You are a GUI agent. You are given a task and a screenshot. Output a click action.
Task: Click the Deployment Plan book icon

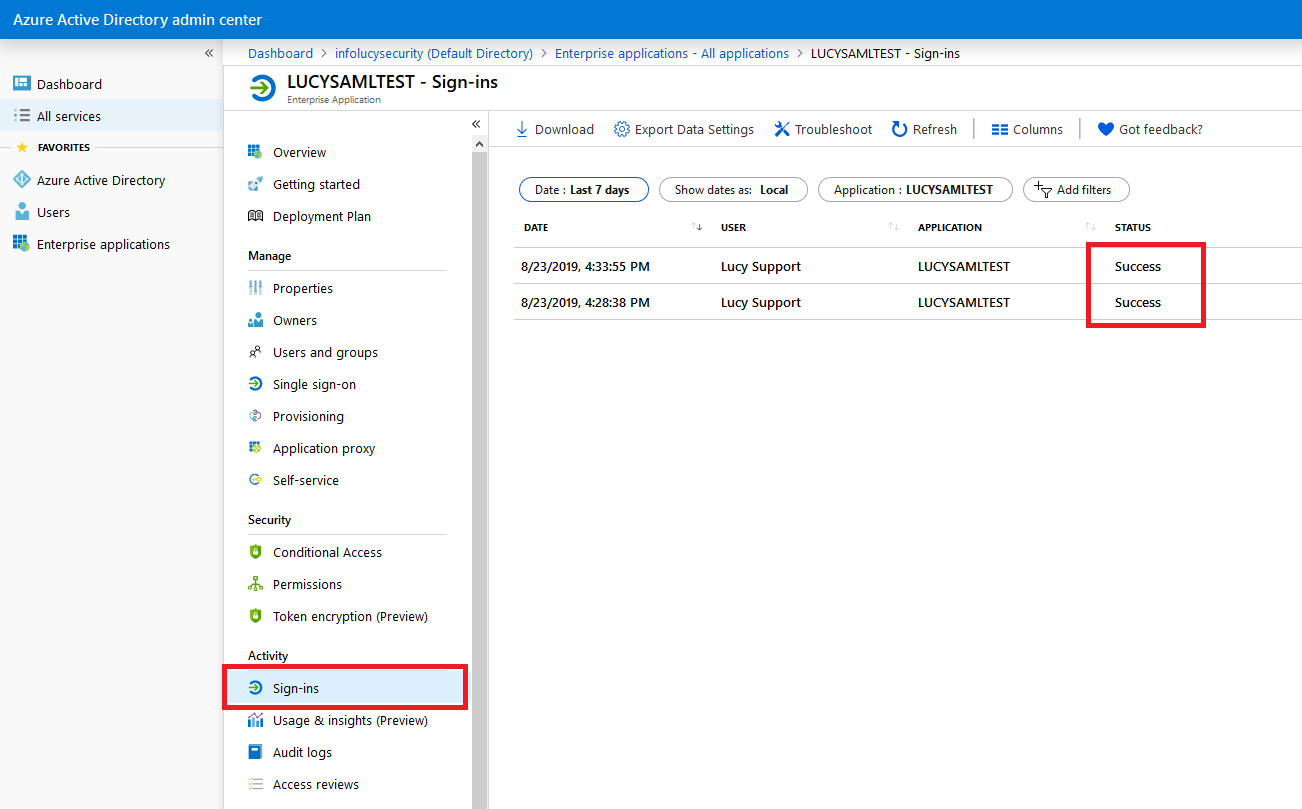coord(255,216)
